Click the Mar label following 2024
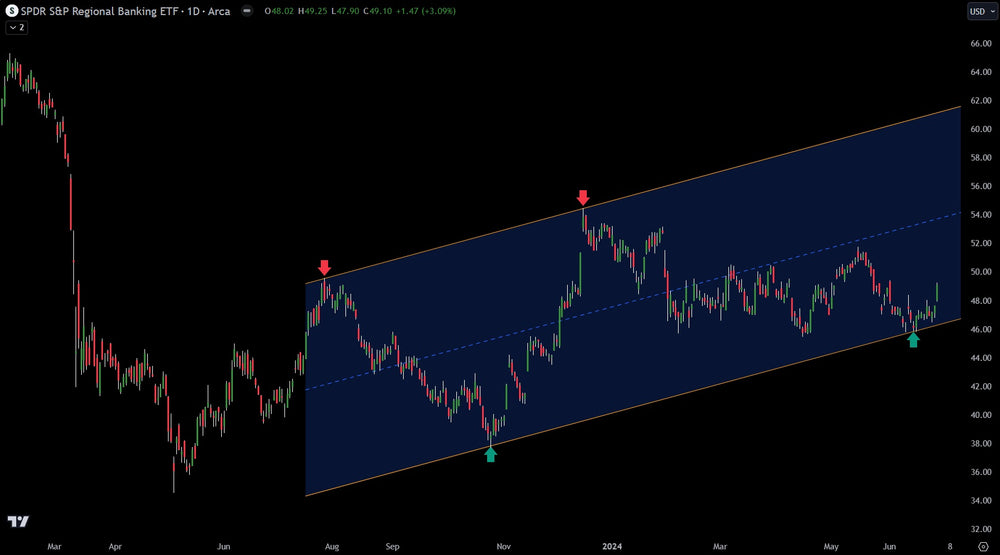The width and height of the screenshot is (1000, 555). [x=719, y=547]
